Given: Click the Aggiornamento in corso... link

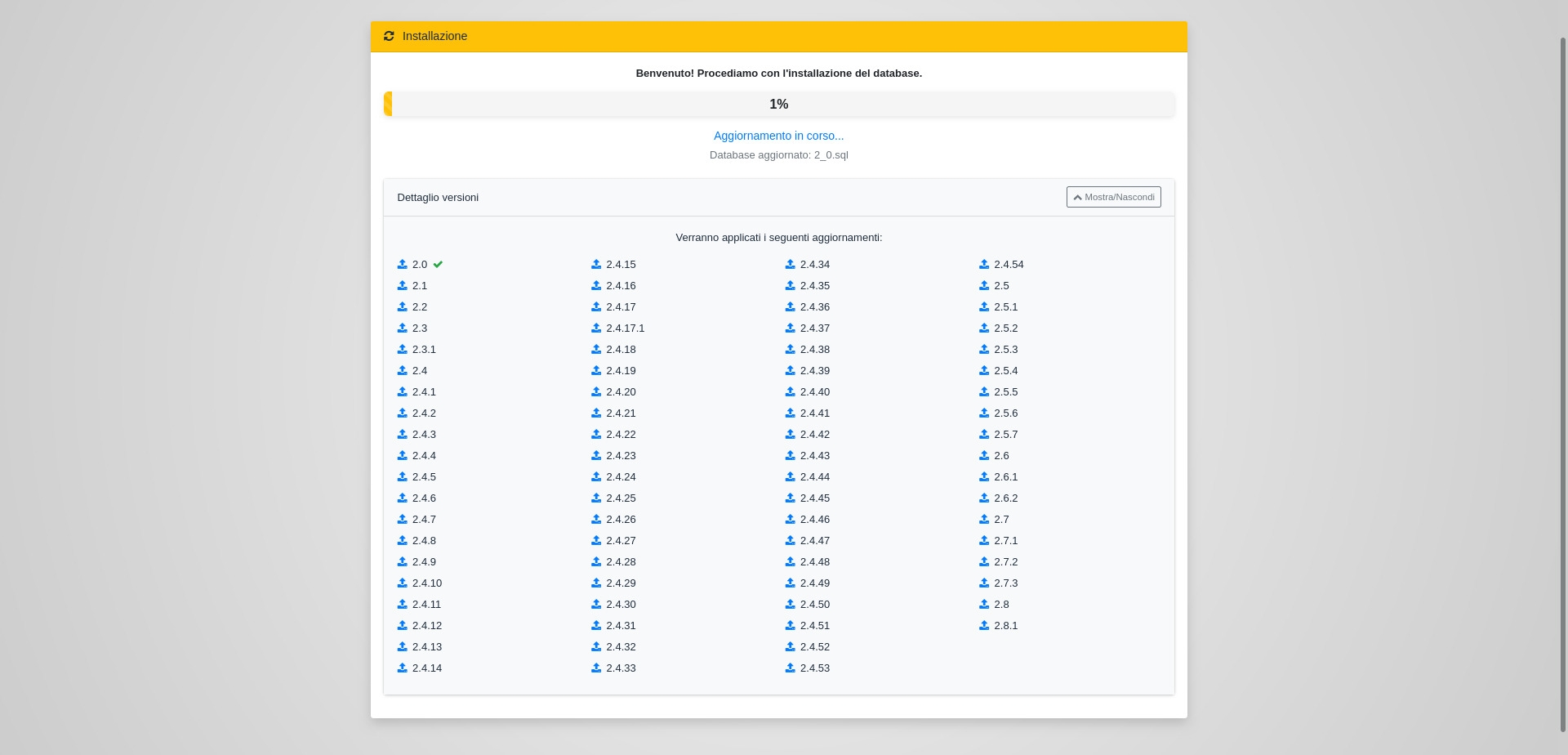Looking at the screenshot, I should 778,136.
